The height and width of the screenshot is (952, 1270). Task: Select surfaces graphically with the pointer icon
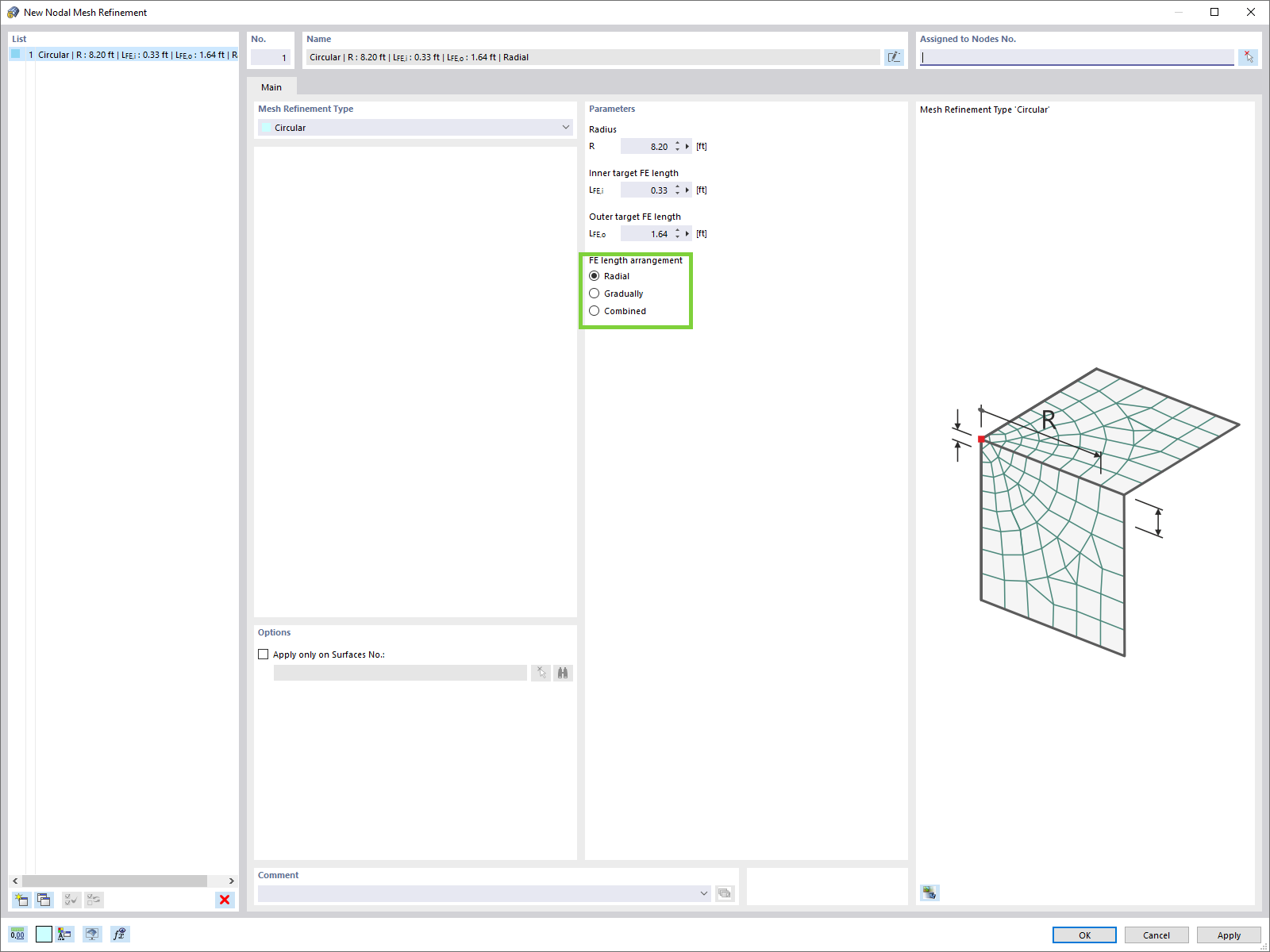tap(541, 673)
